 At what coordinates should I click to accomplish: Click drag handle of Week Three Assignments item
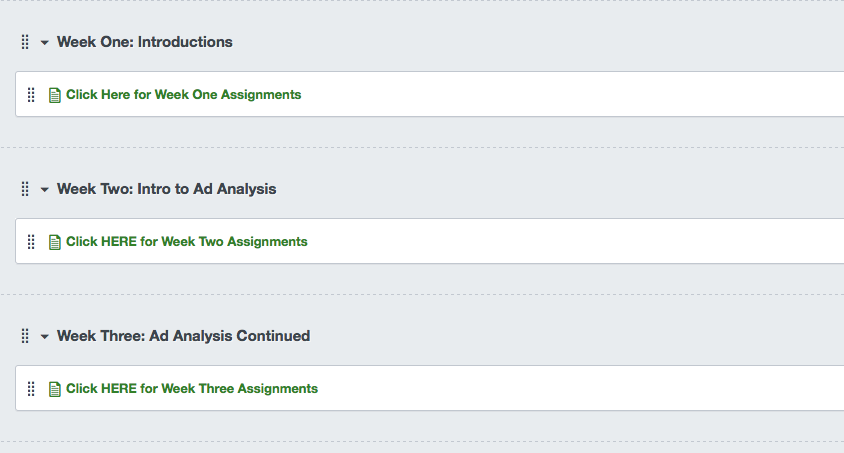click(x=31, y=389)
